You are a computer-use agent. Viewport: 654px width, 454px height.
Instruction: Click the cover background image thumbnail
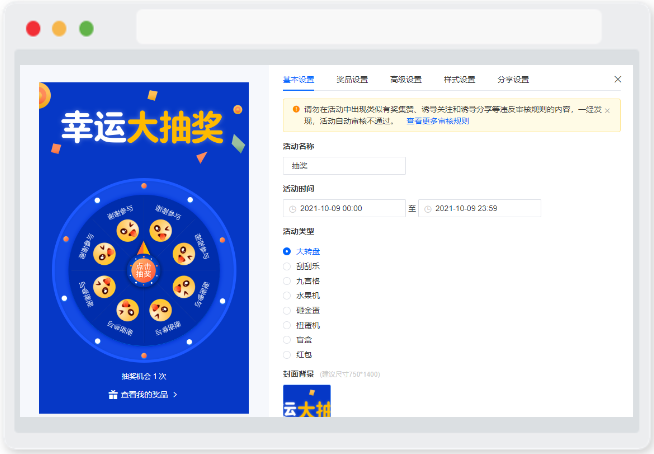pos(307,401)
